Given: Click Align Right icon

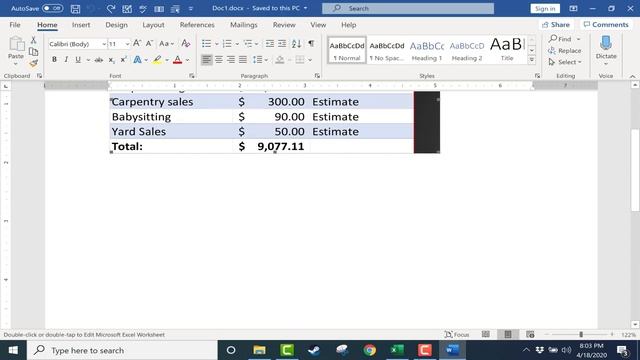Looking at the screenshot, I should [x=231, y=60].
